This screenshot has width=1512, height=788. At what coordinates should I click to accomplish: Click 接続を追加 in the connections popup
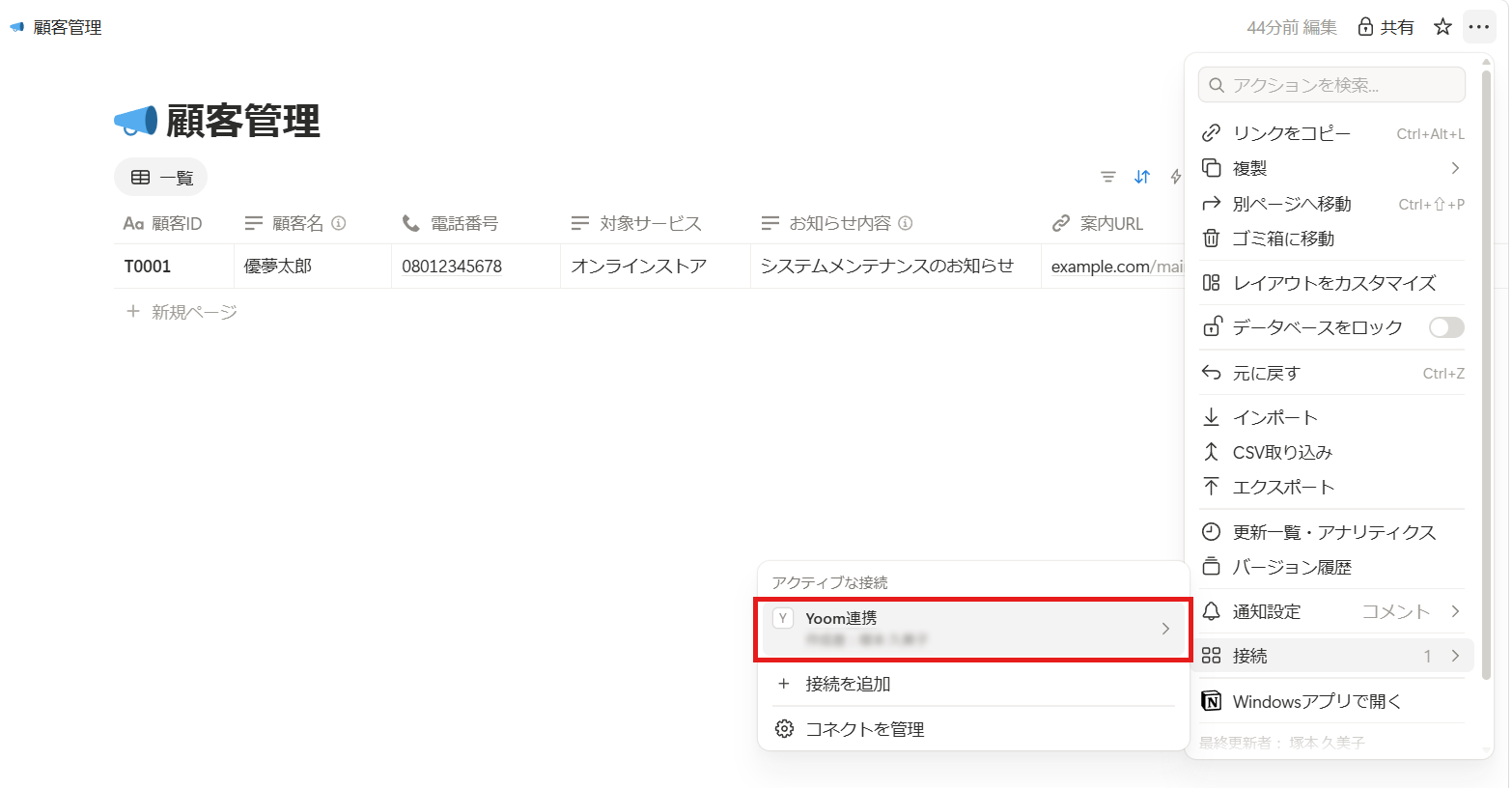pos(973,684)
